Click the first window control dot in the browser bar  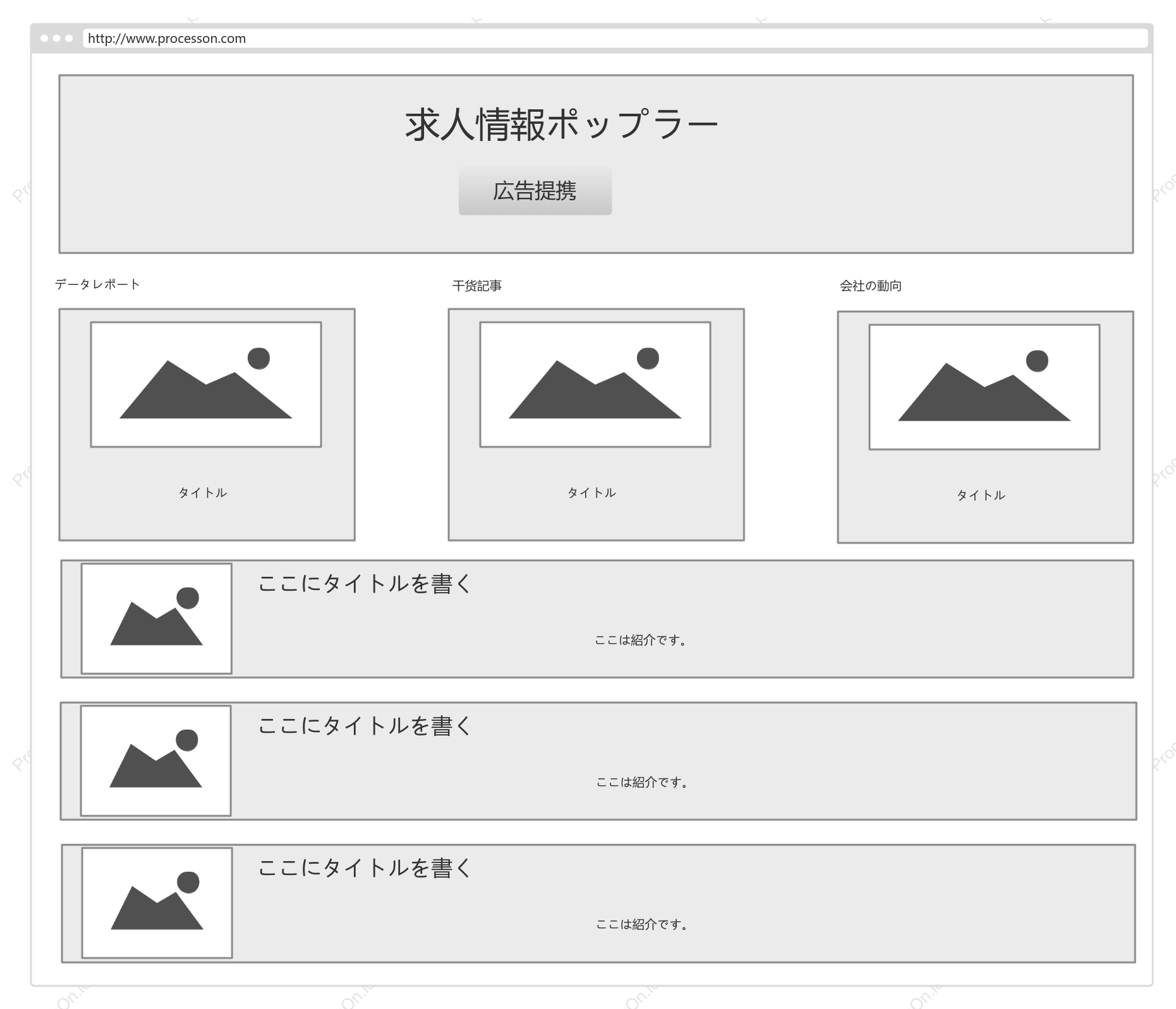(44, 39)
